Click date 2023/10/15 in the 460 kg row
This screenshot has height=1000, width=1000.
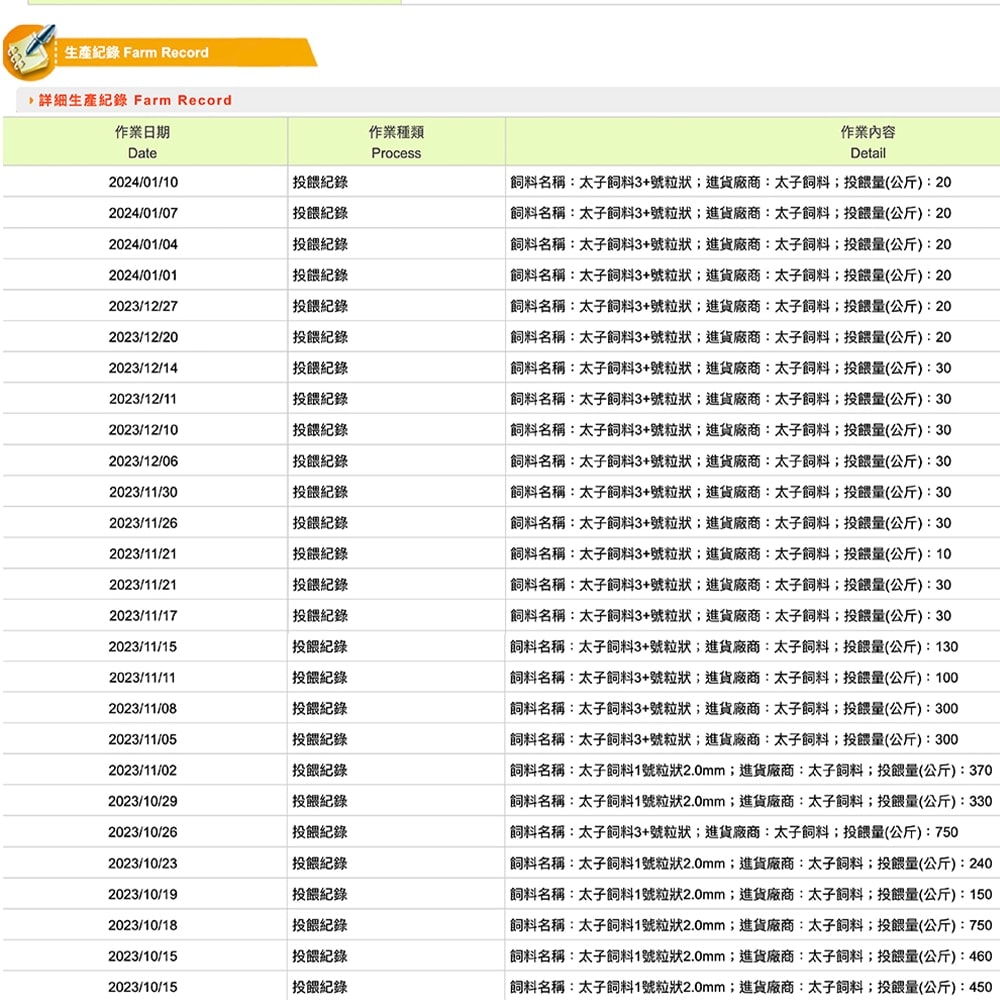coord(143,957)
